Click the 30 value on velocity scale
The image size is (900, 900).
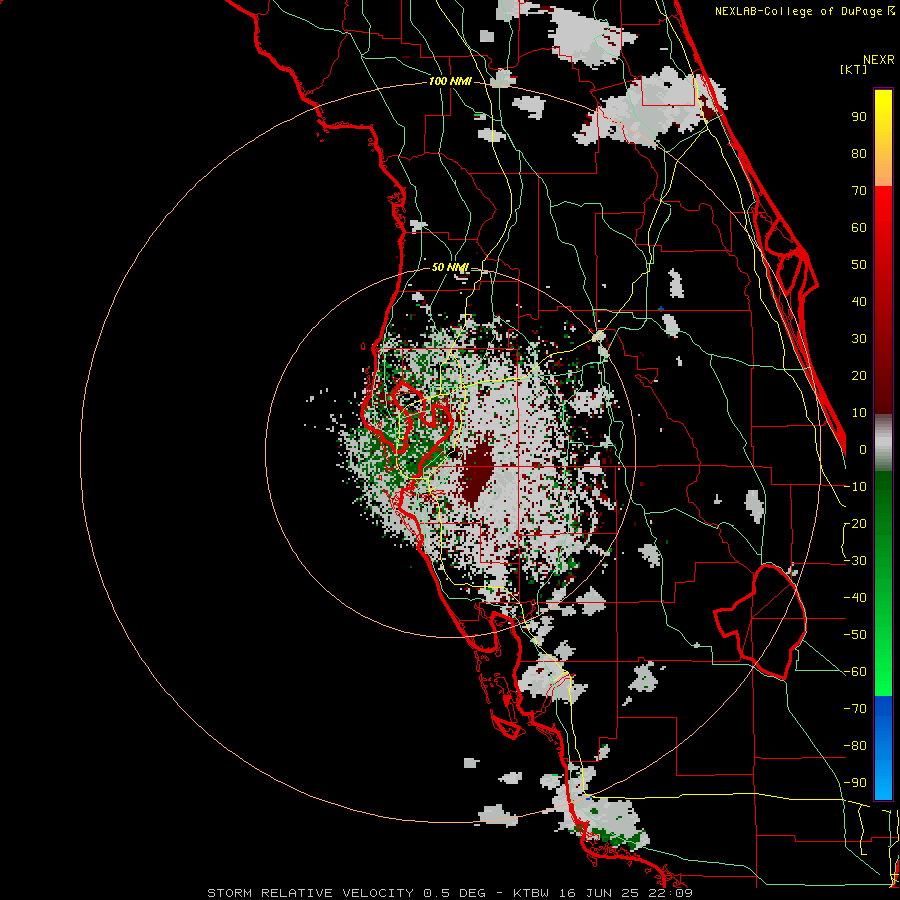tap(859, 339)
